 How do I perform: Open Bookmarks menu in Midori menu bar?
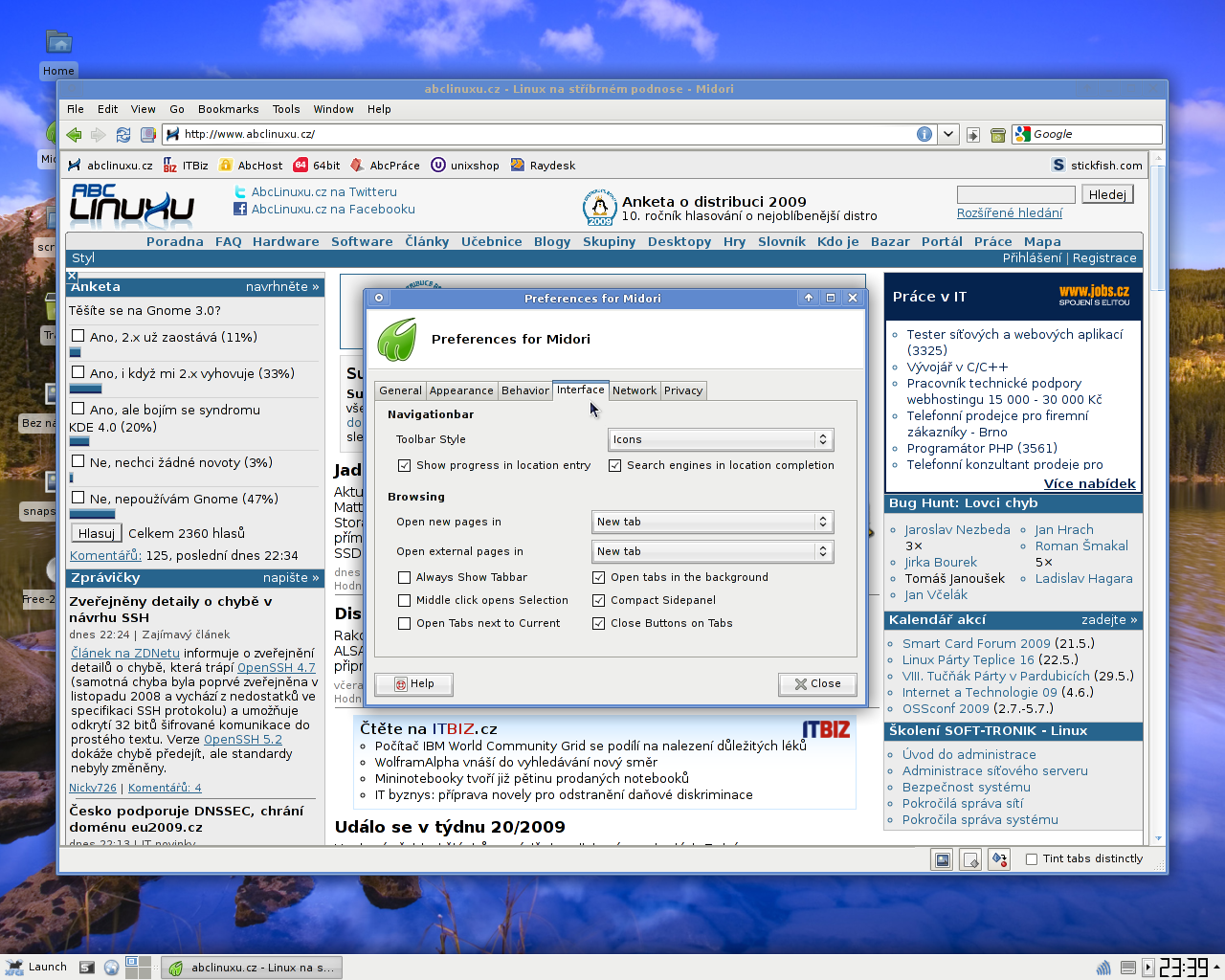(228, 109)
